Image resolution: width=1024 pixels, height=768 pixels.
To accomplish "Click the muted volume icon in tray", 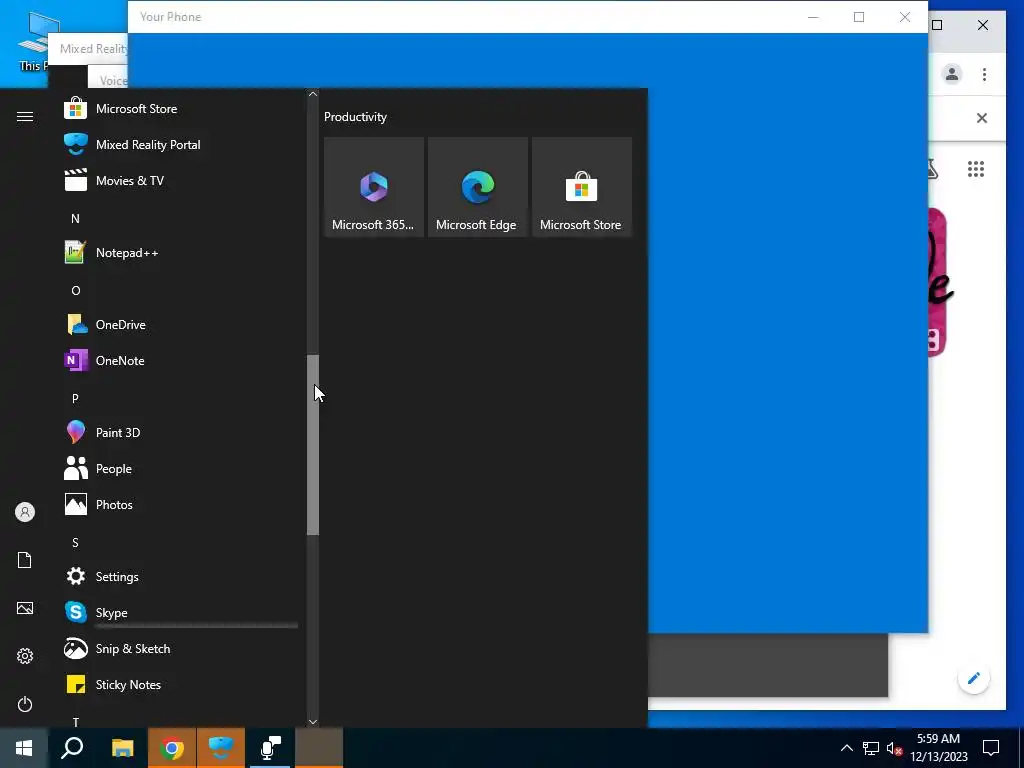I will (x=894, y=748).
